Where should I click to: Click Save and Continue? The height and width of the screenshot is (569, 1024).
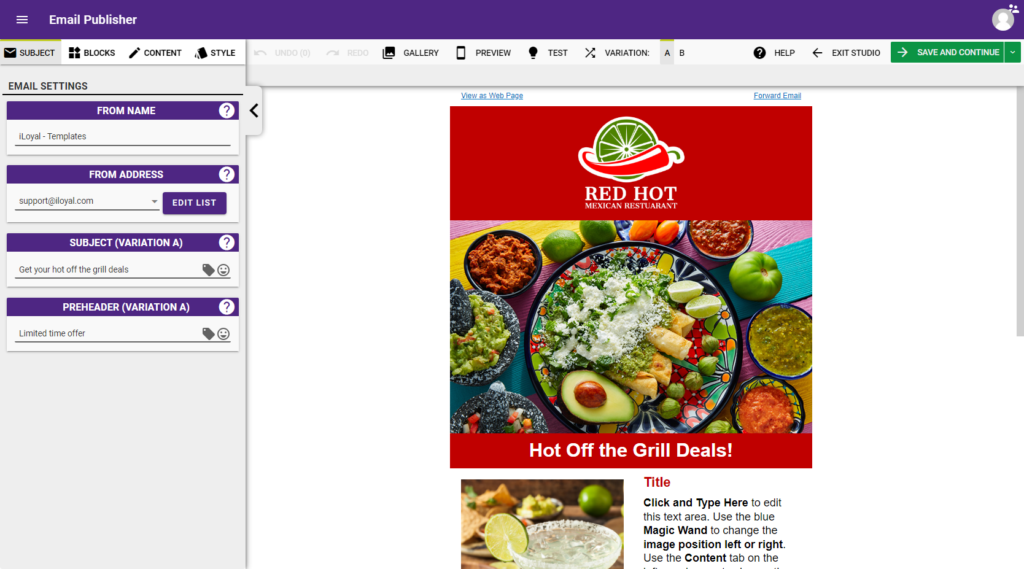click(948, 52)
